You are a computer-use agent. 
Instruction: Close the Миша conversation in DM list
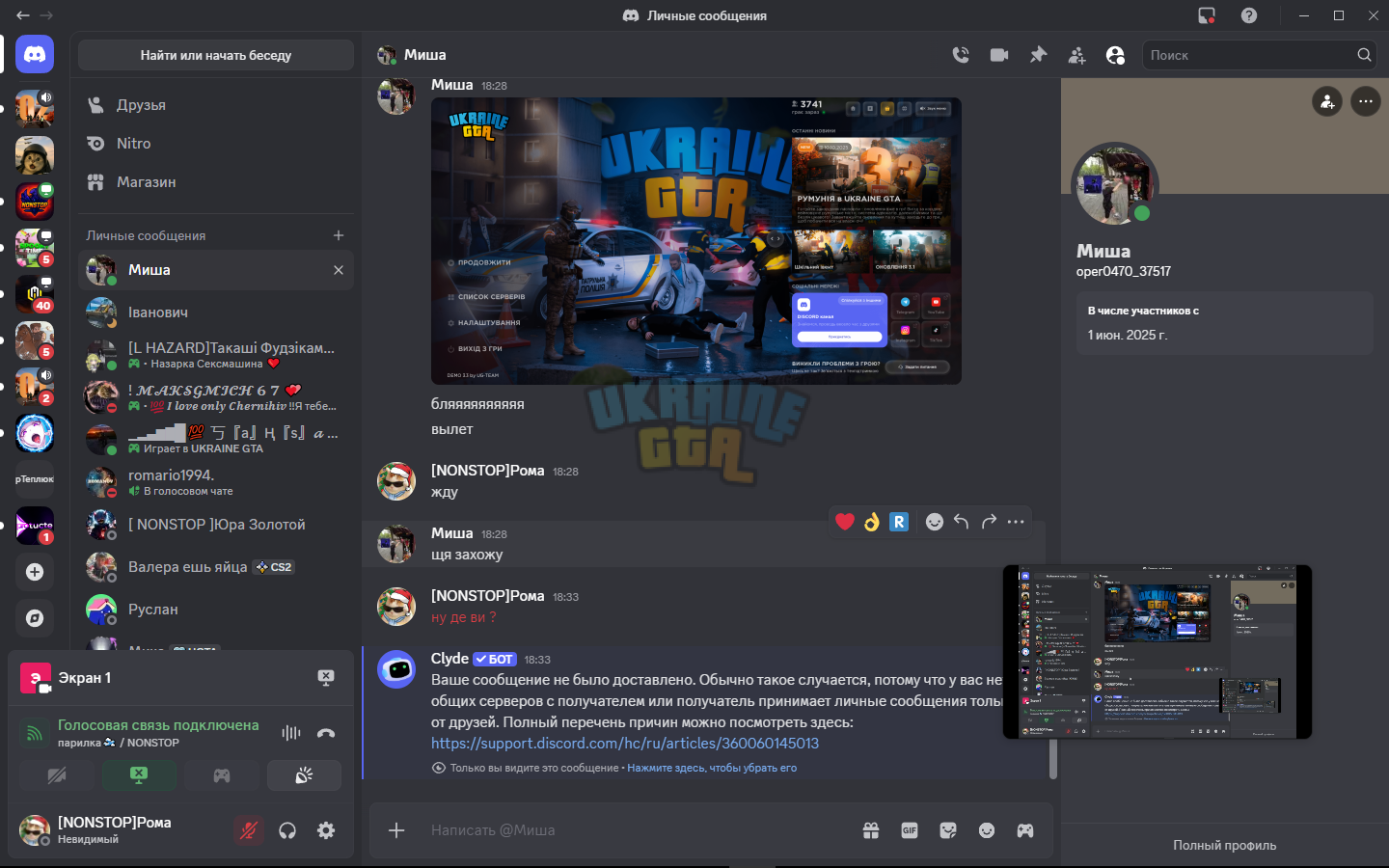pyautogui.click(x=339, y=270)
